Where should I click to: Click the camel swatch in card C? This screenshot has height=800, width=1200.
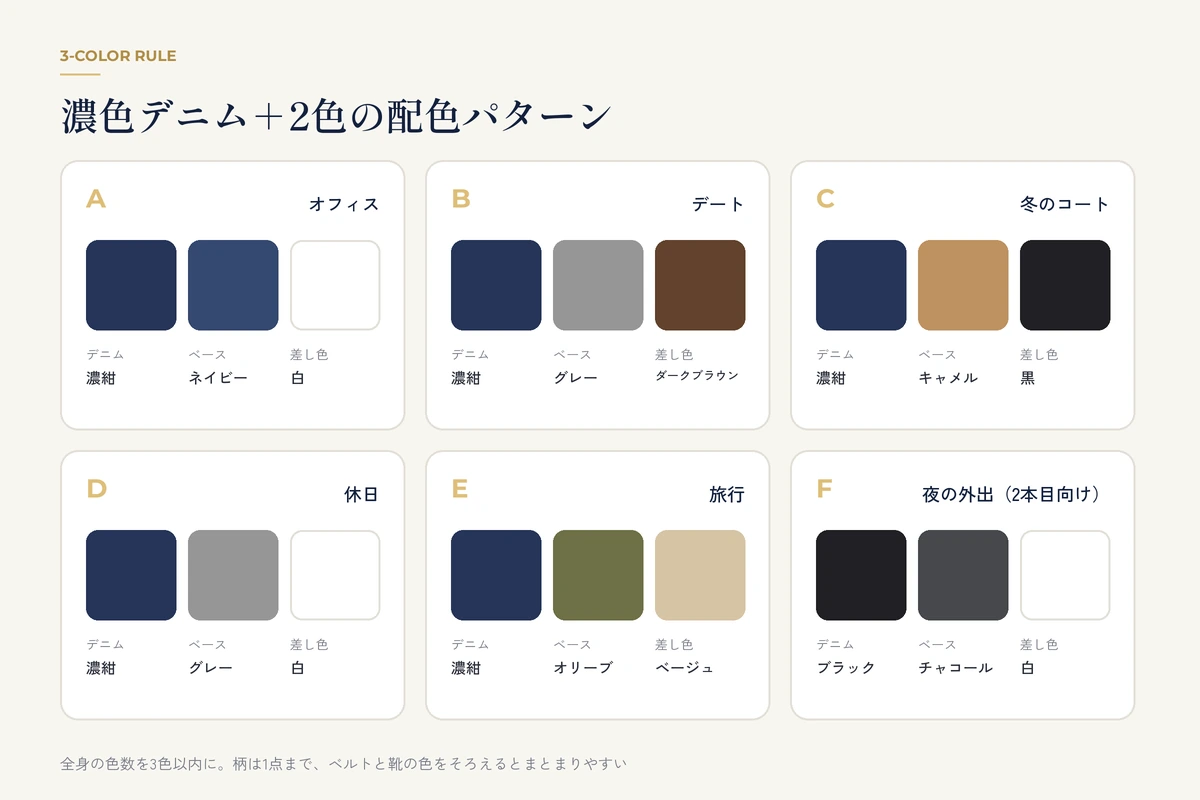(963, 285)
